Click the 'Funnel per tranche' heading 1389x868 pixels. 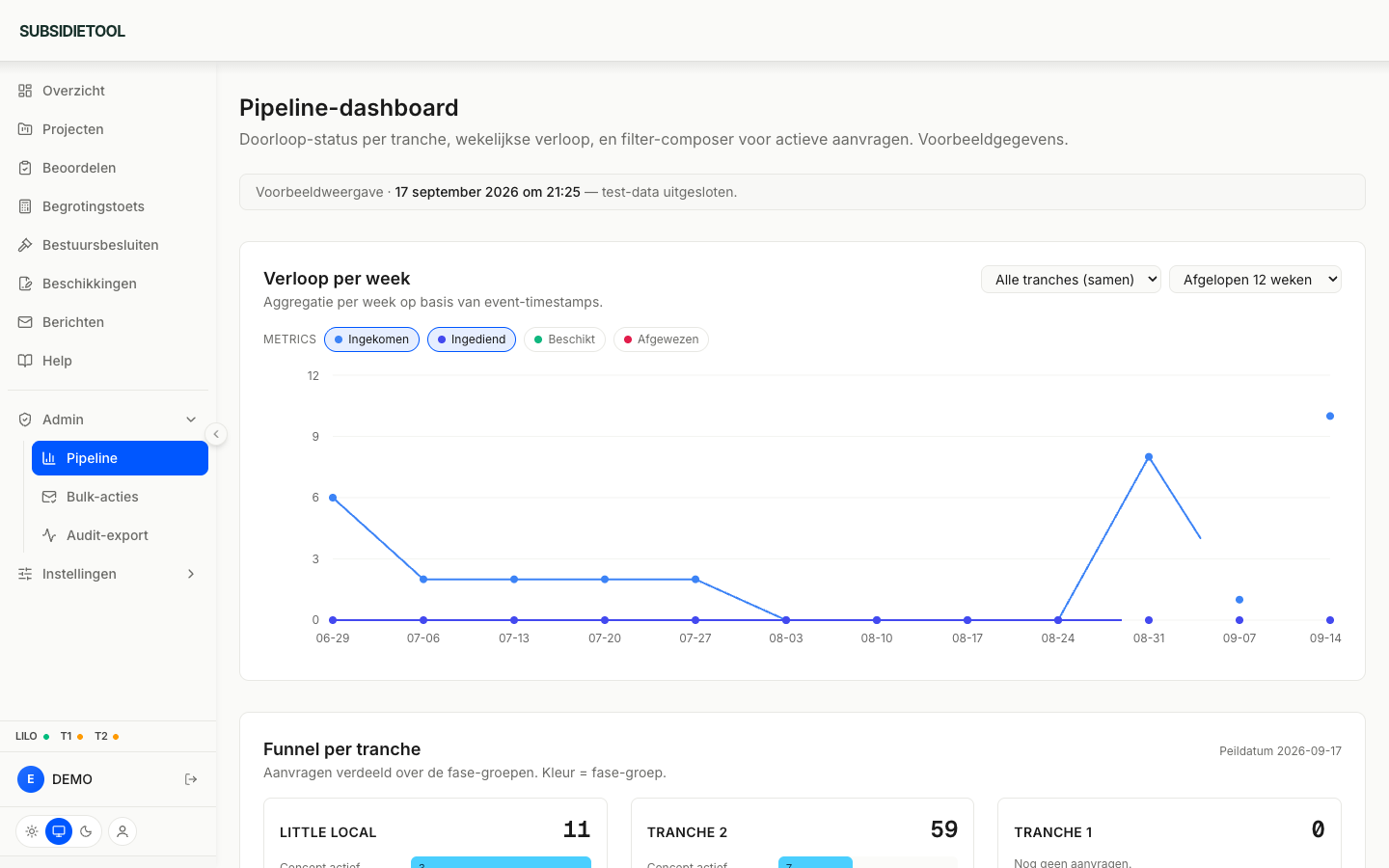coord(341,749)
